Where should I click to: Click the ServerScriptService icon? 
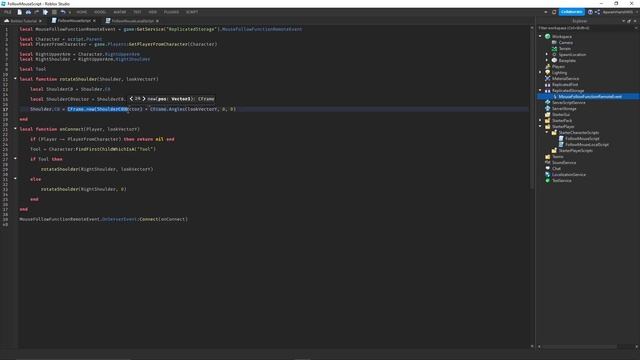548,102
